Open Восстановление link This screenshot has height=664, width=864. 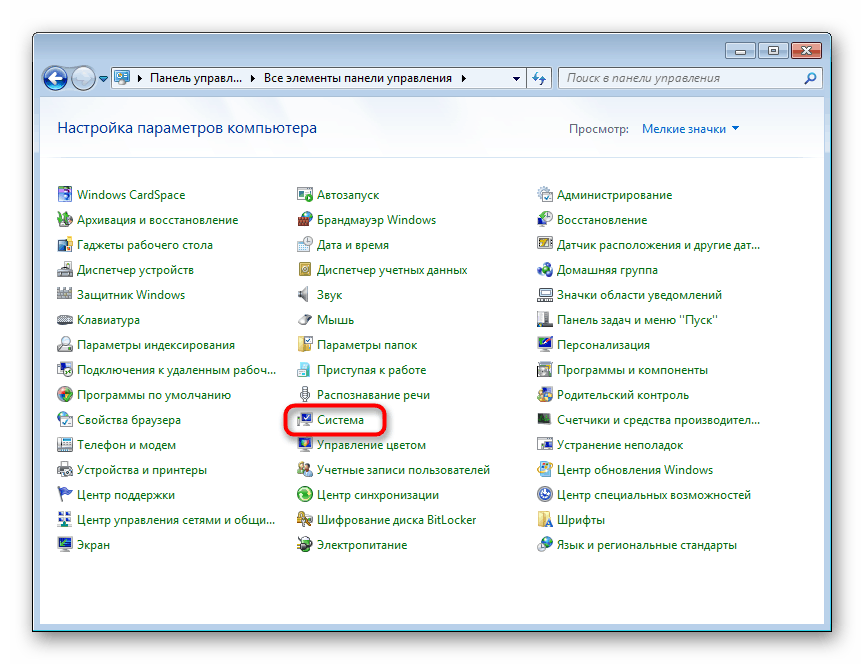click(x=602, y=219)
